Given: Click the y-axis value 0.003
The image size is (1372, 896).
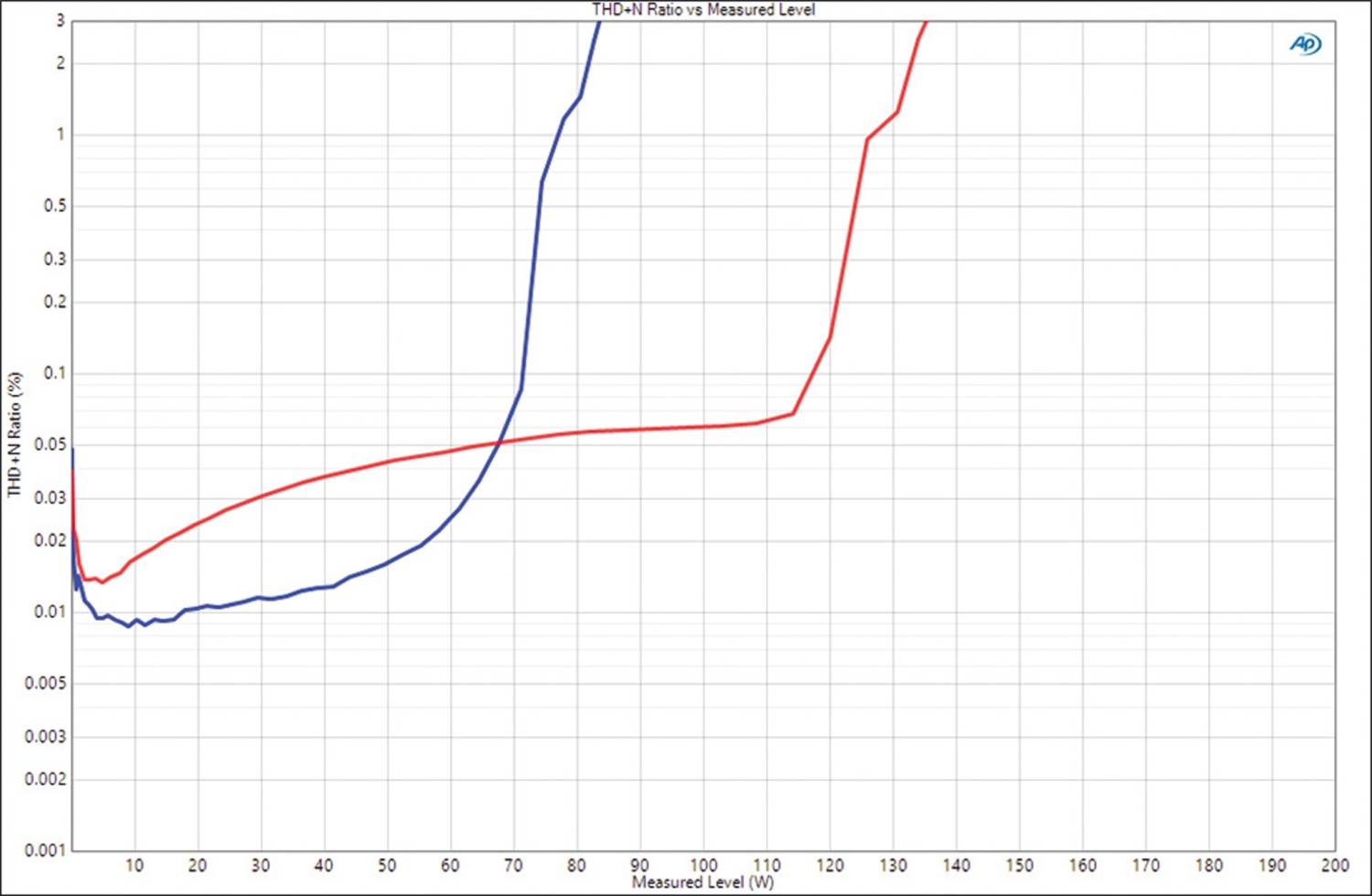Looking at the screenshot, I should (x=46, y=736).
